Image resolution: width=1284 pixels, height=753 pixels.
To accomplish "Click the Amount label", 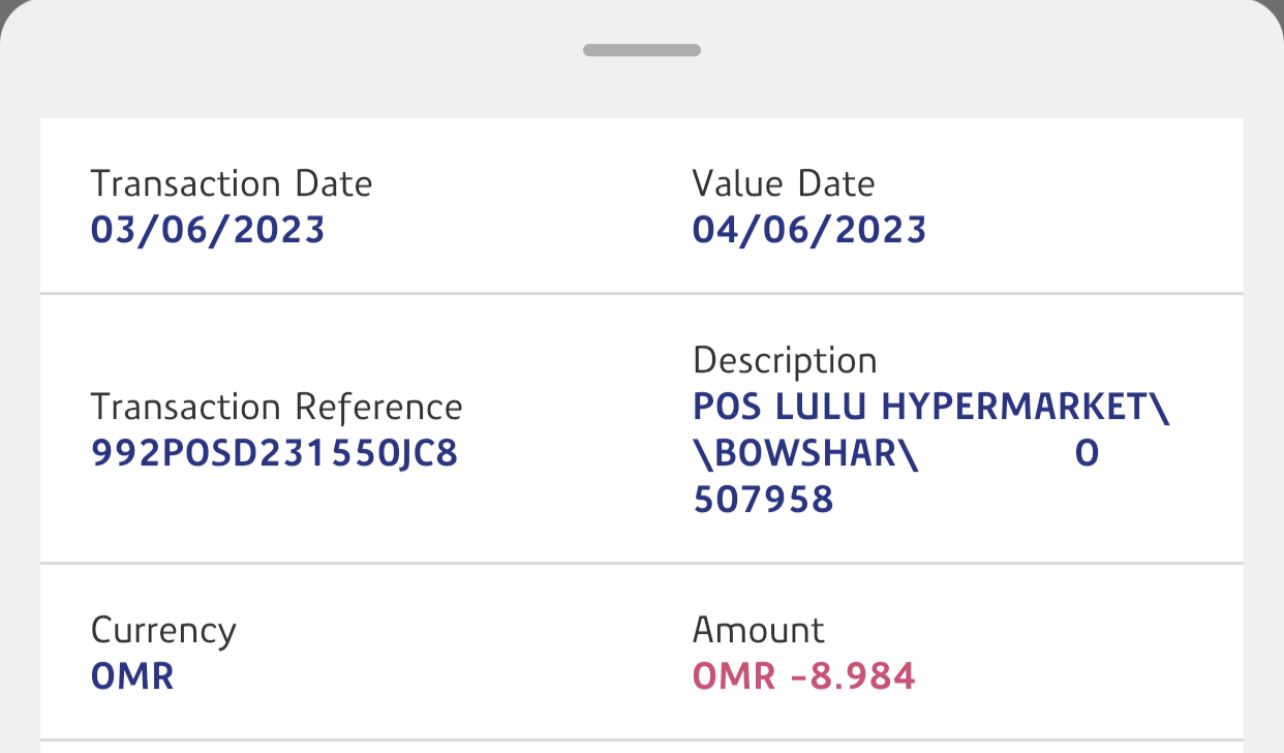I will tap(758, 631).
